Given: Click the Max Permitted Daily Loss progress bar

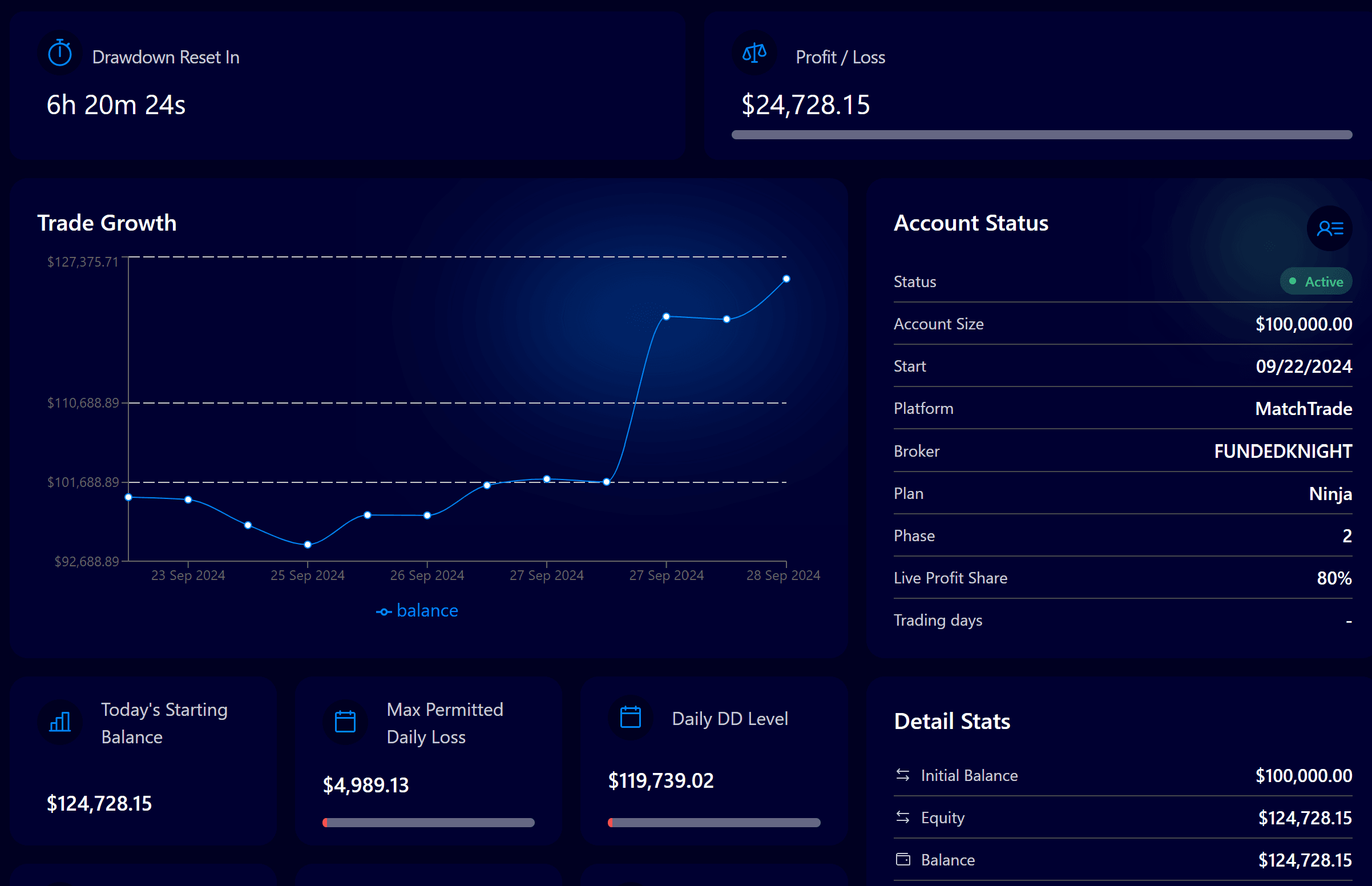Looking at the screenshot, I should coord(429,823).
